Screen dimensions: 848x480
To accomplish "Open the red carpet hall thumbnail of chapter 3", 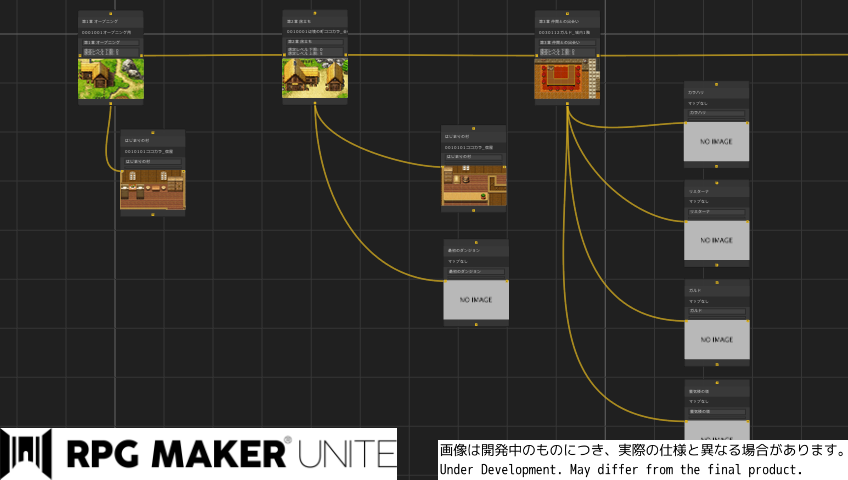I will [567, 79].
